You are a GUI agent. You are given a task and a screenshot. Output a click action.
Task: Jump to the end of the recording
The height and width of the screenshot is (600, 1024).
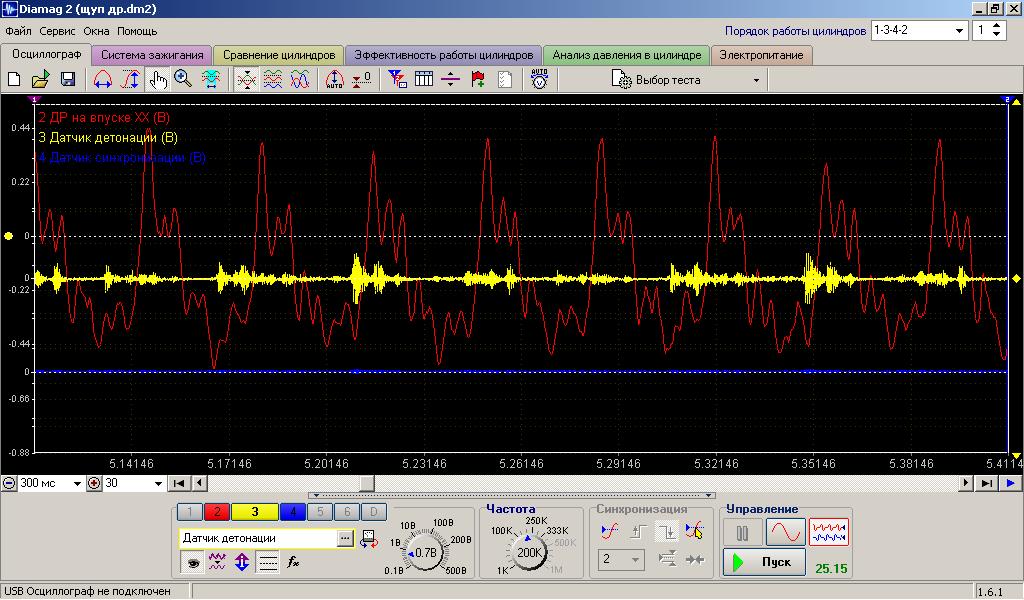987,483
